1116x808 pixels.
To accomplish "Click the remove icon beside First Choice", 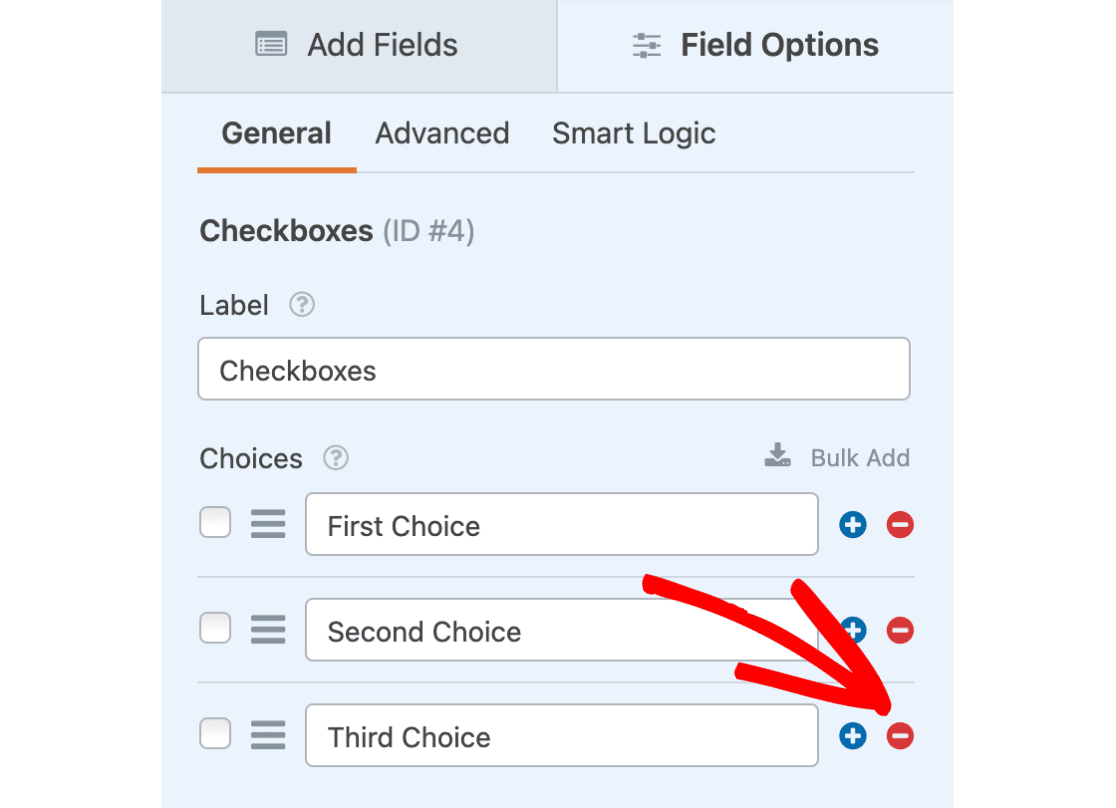I will pos(899,524).
